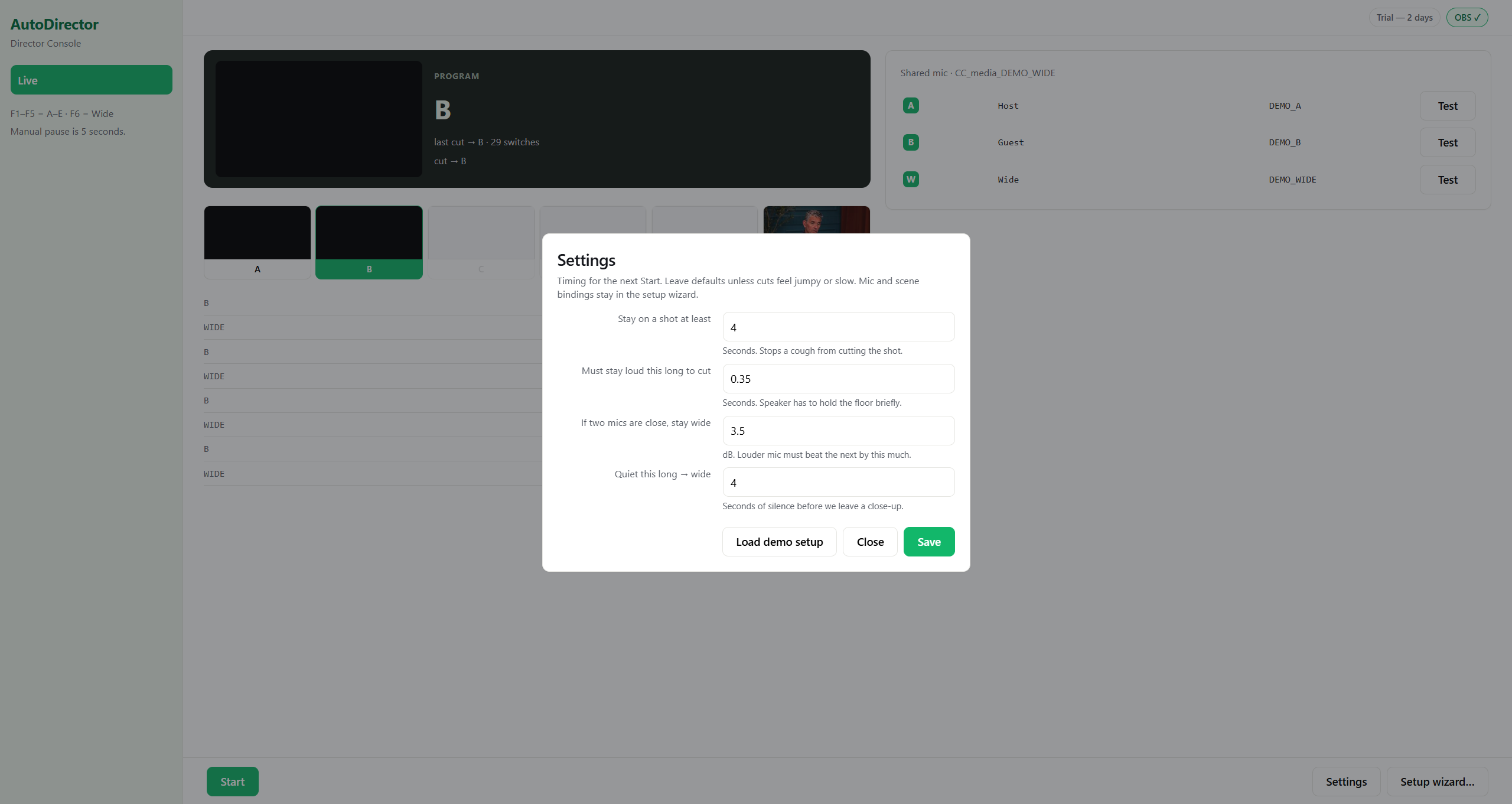Edit the Must stay loud this long field

[x=839, y=379]
